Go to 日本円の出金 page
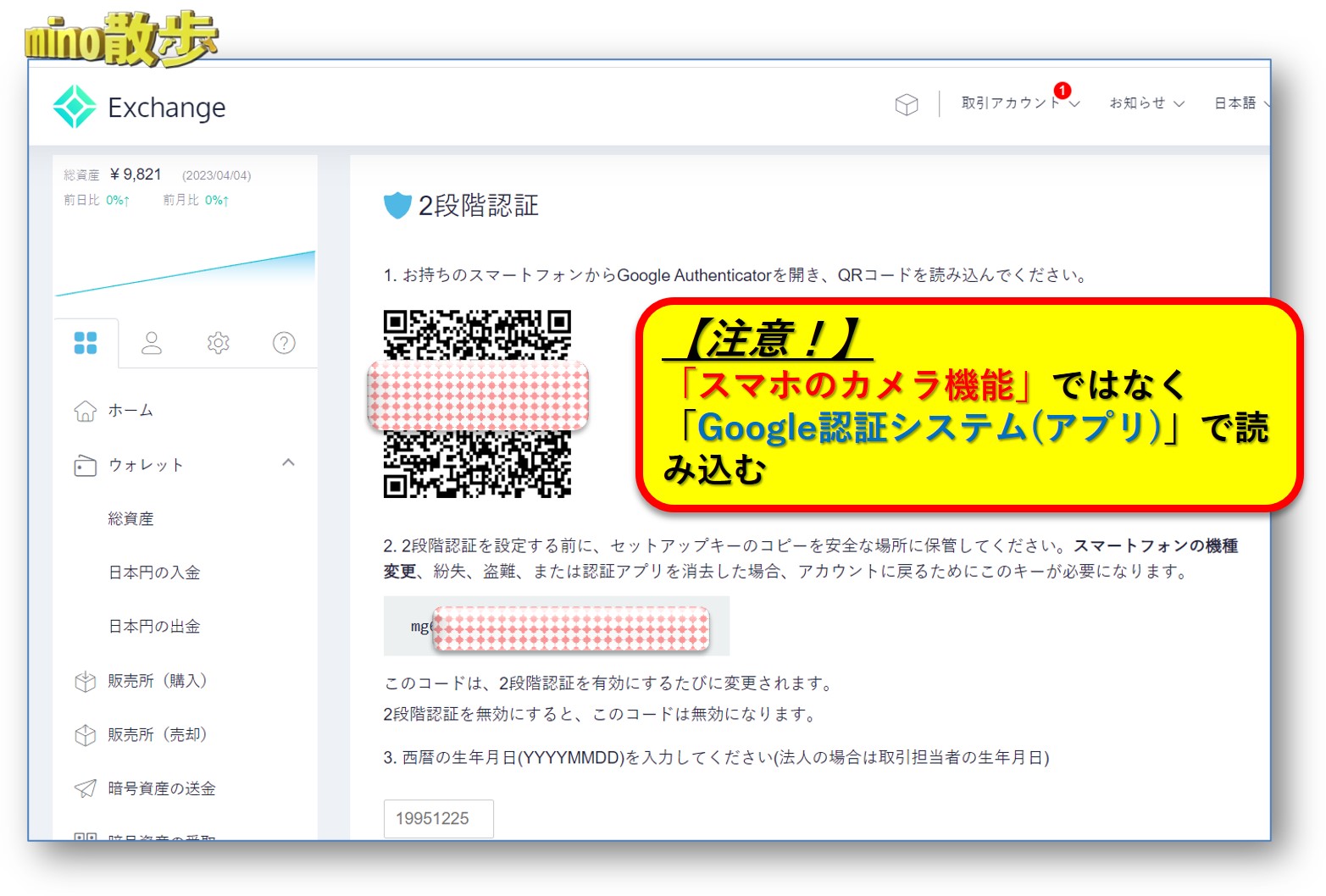Viewport: 1326px width, 896px height. click(x=154, y=627)
